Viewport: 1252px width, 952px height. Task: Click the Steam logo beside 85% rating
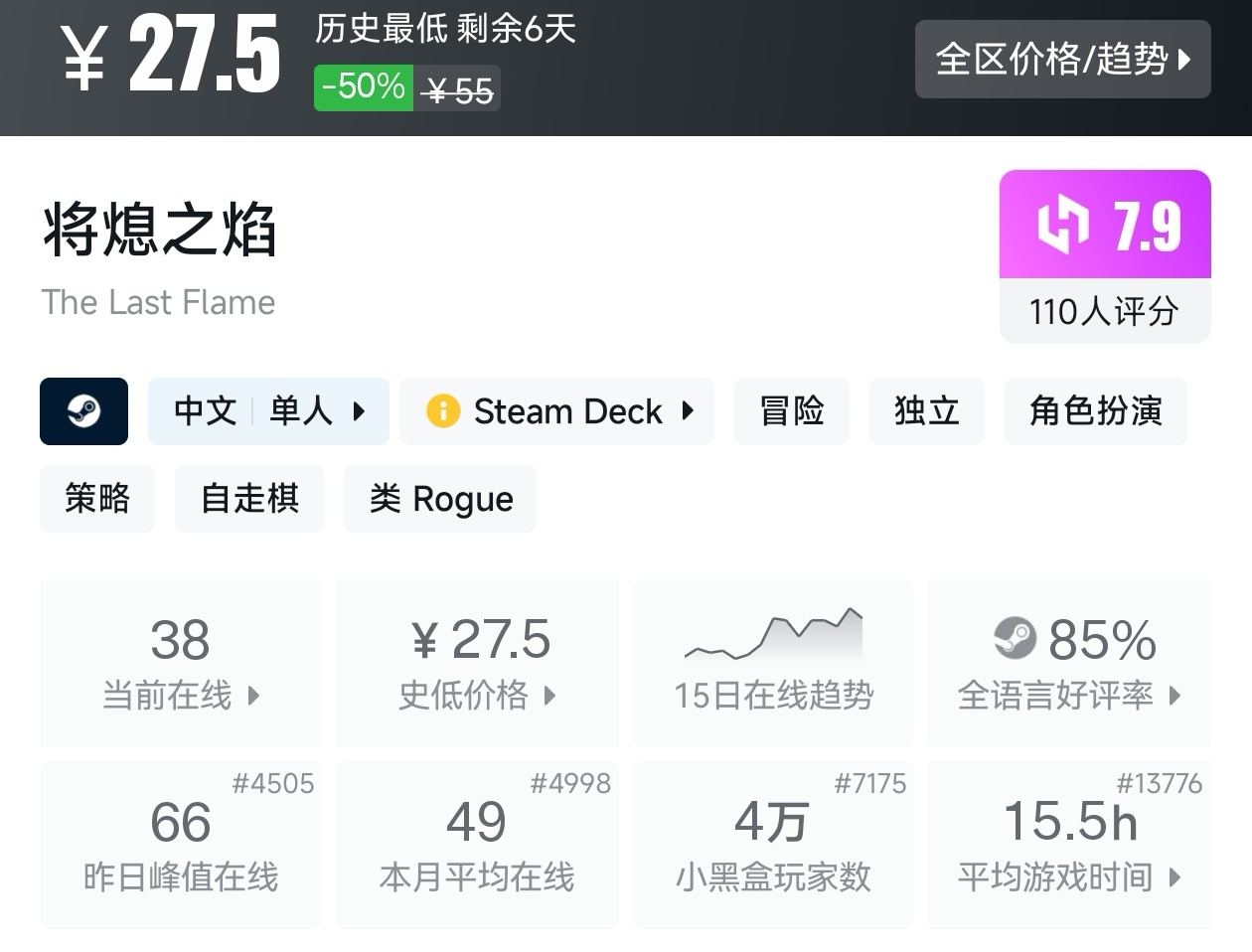click(x=1015, y=638)
